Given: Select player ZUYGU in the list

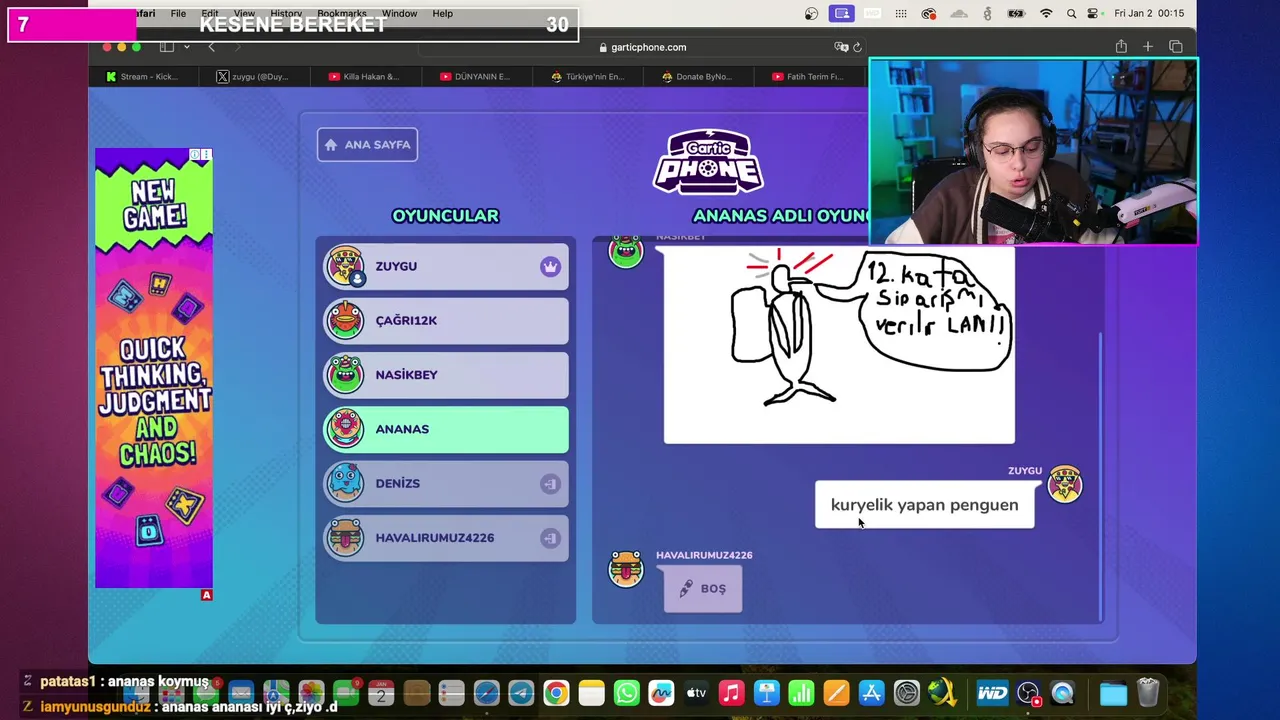Looking at the screenshot, I should pyautogui.click(x=446, y=266).
